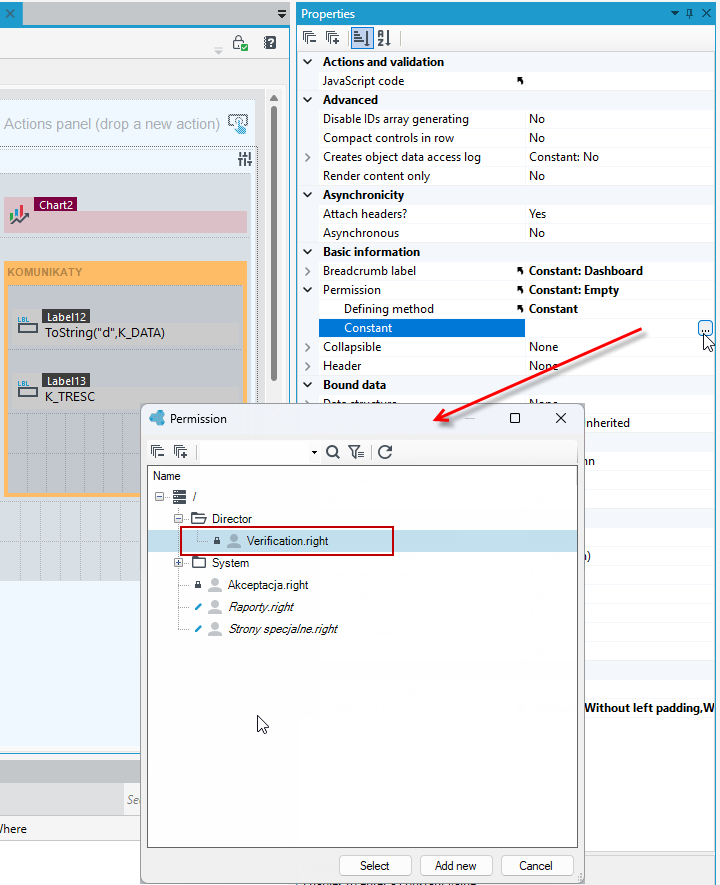The width and height of the screenshot is (720, 885).
Task: Collapse Basic information category
Action: pos(308,252)
